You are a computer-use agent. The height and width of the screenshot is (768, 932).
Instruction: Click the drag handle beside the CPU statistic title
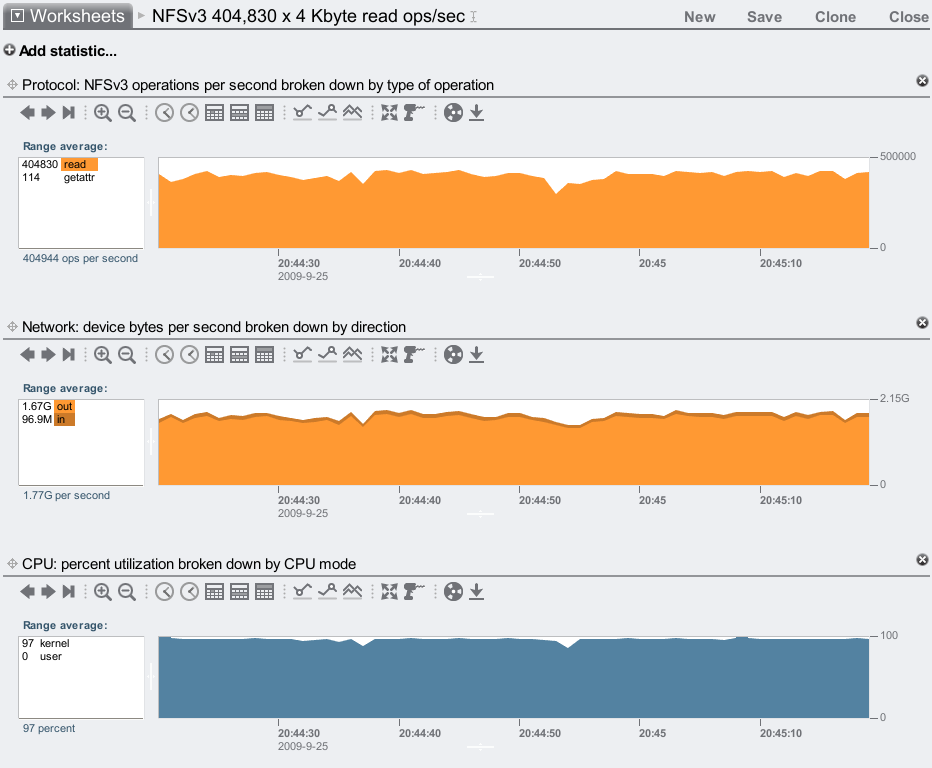12,564
